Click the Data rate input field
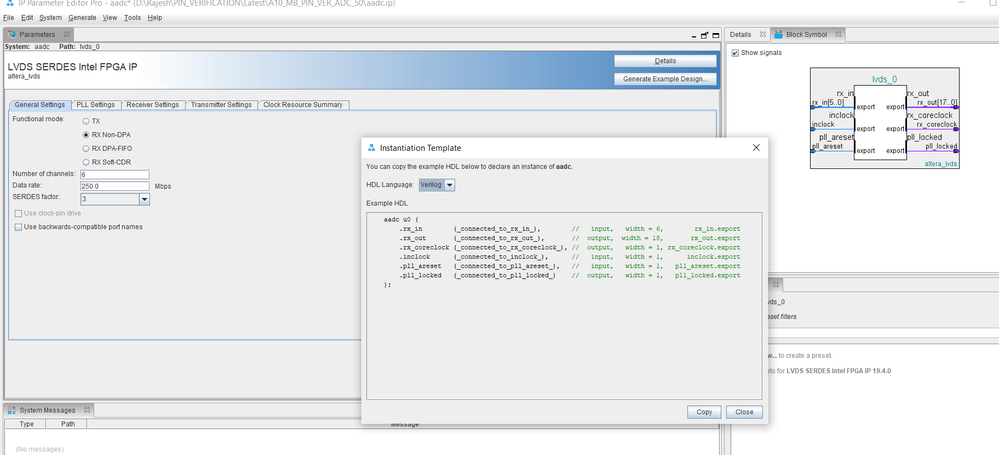This screenshot has width=999, height=455. 114,187
